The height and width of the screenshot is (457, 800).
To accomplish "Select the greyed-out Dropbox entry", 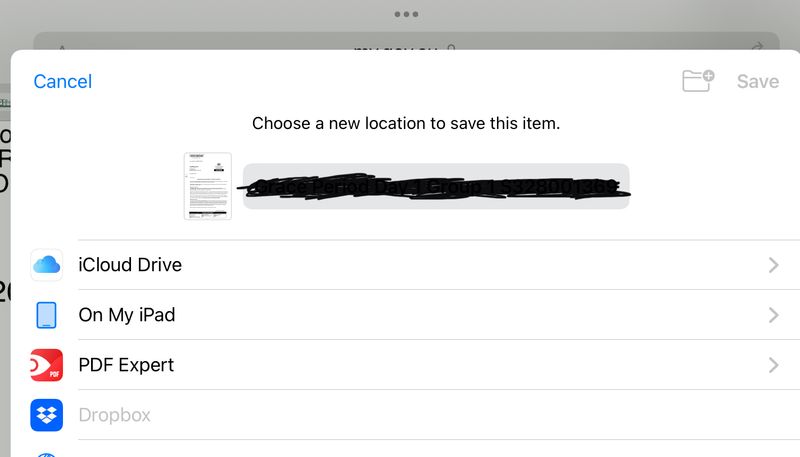I will pyautogui.click(x=400, y=414).
